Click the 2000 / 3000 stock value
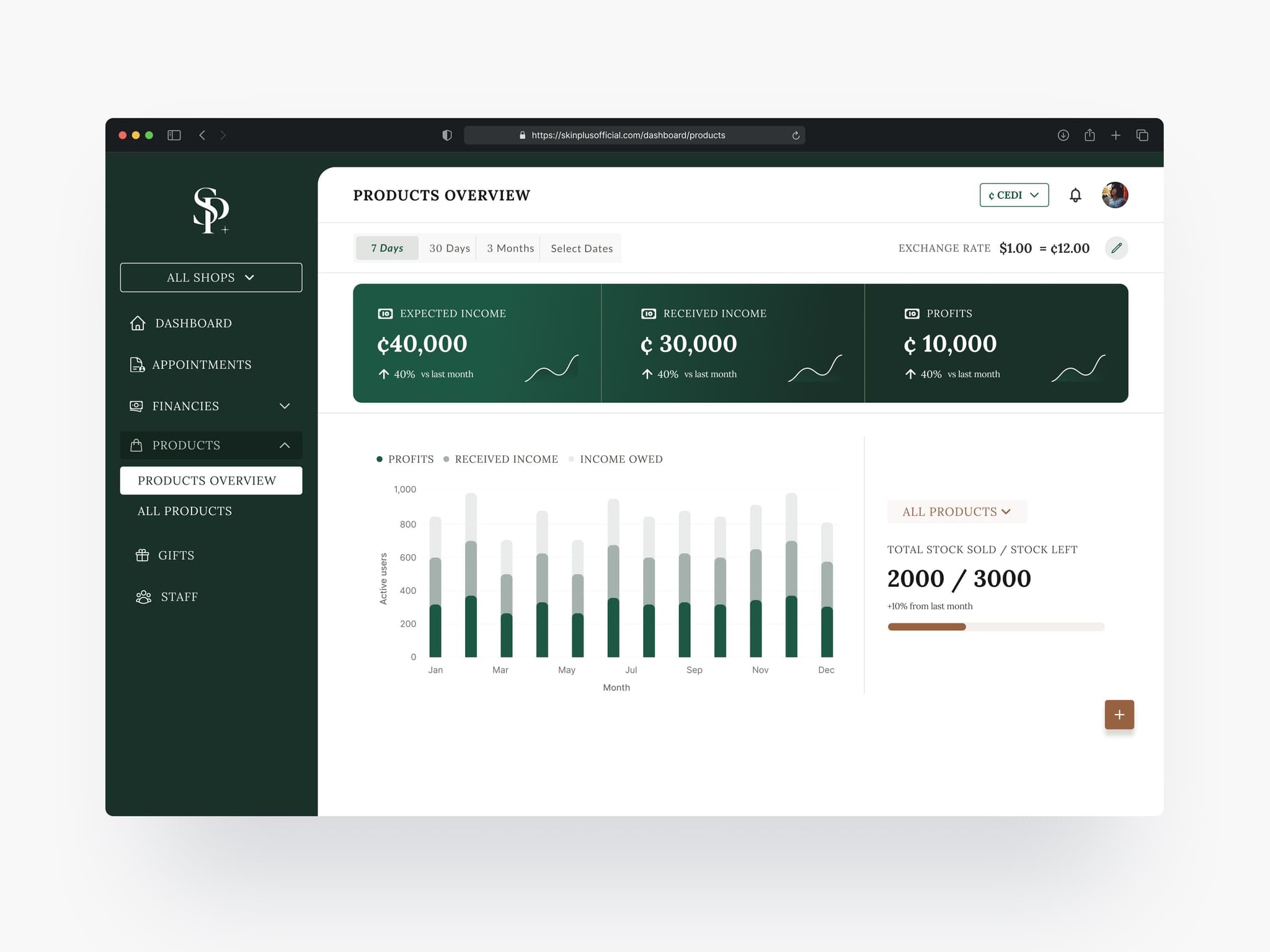This screenshot has height=952, width=1270. pyautogui.click(x=959, y=579)
